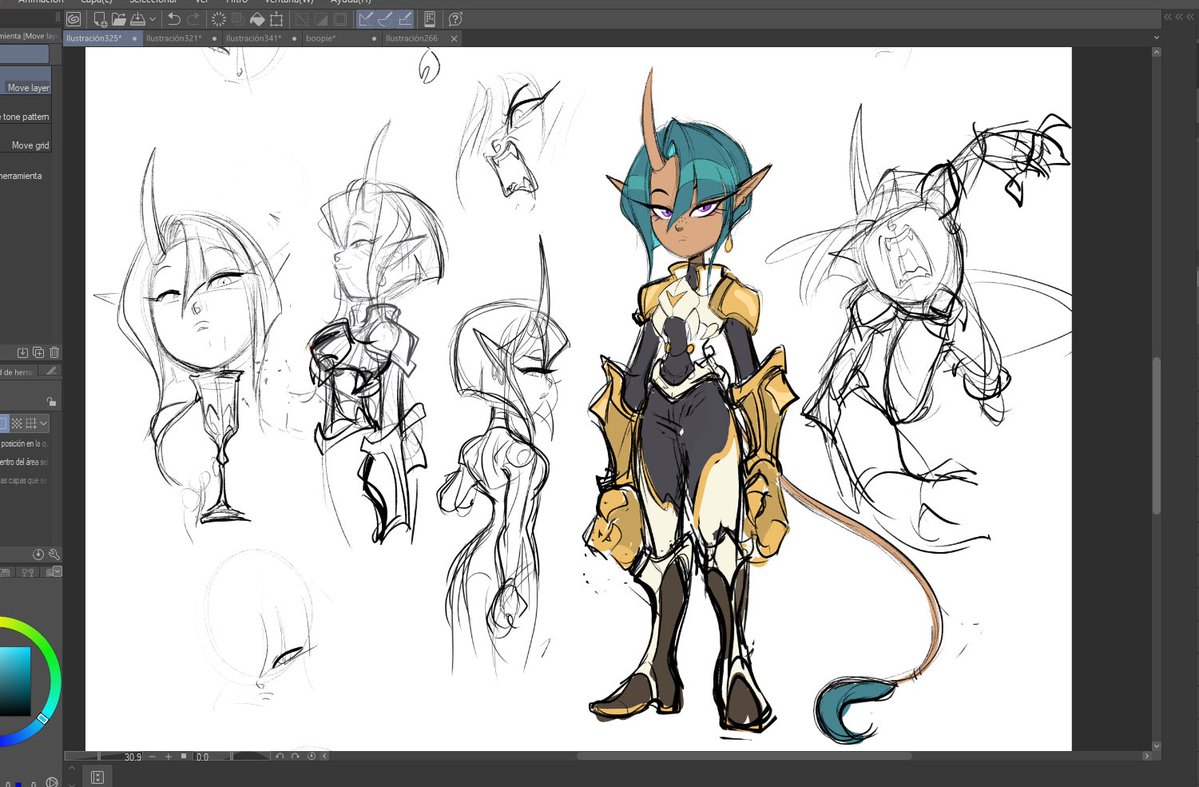The width and height of the screenshot is (1199, 787).
Task: Expand the move target options dropdown
Action: point(44,424)
